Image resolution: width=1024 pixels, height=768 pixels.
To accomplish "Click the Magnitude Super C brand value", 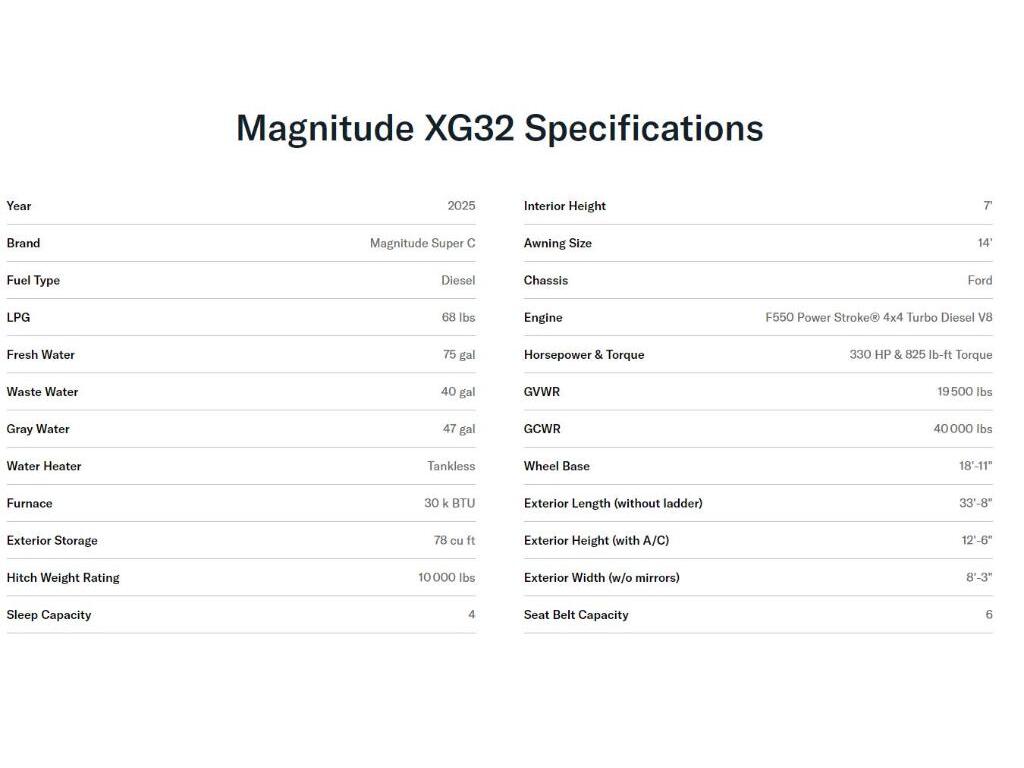I will click(422, 243).
